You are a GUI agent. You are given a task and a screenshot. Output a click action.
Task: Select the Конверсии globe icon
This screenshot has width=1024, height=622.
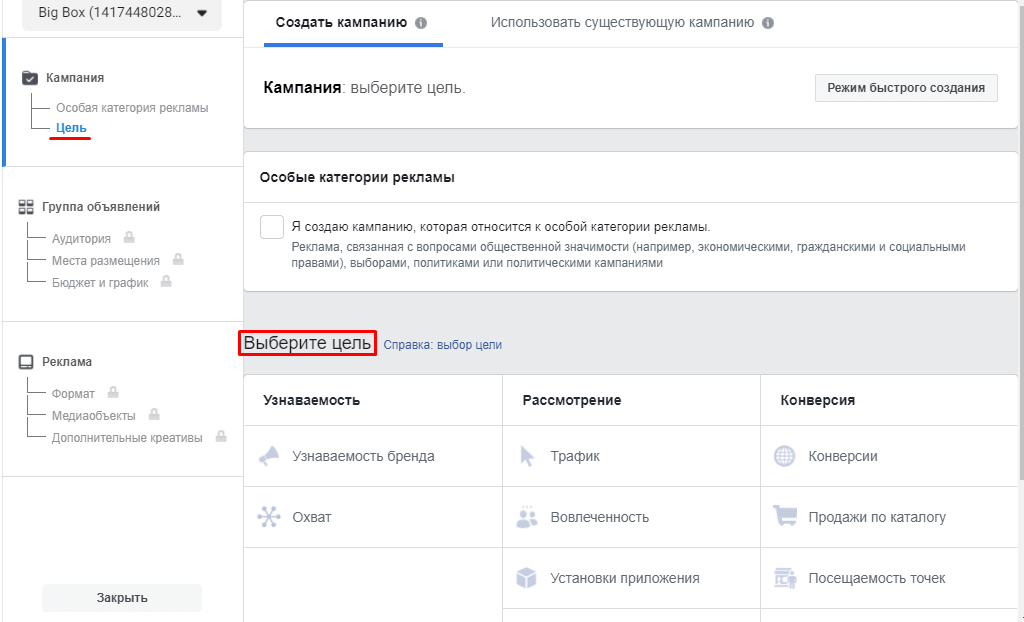coord(786,456)
